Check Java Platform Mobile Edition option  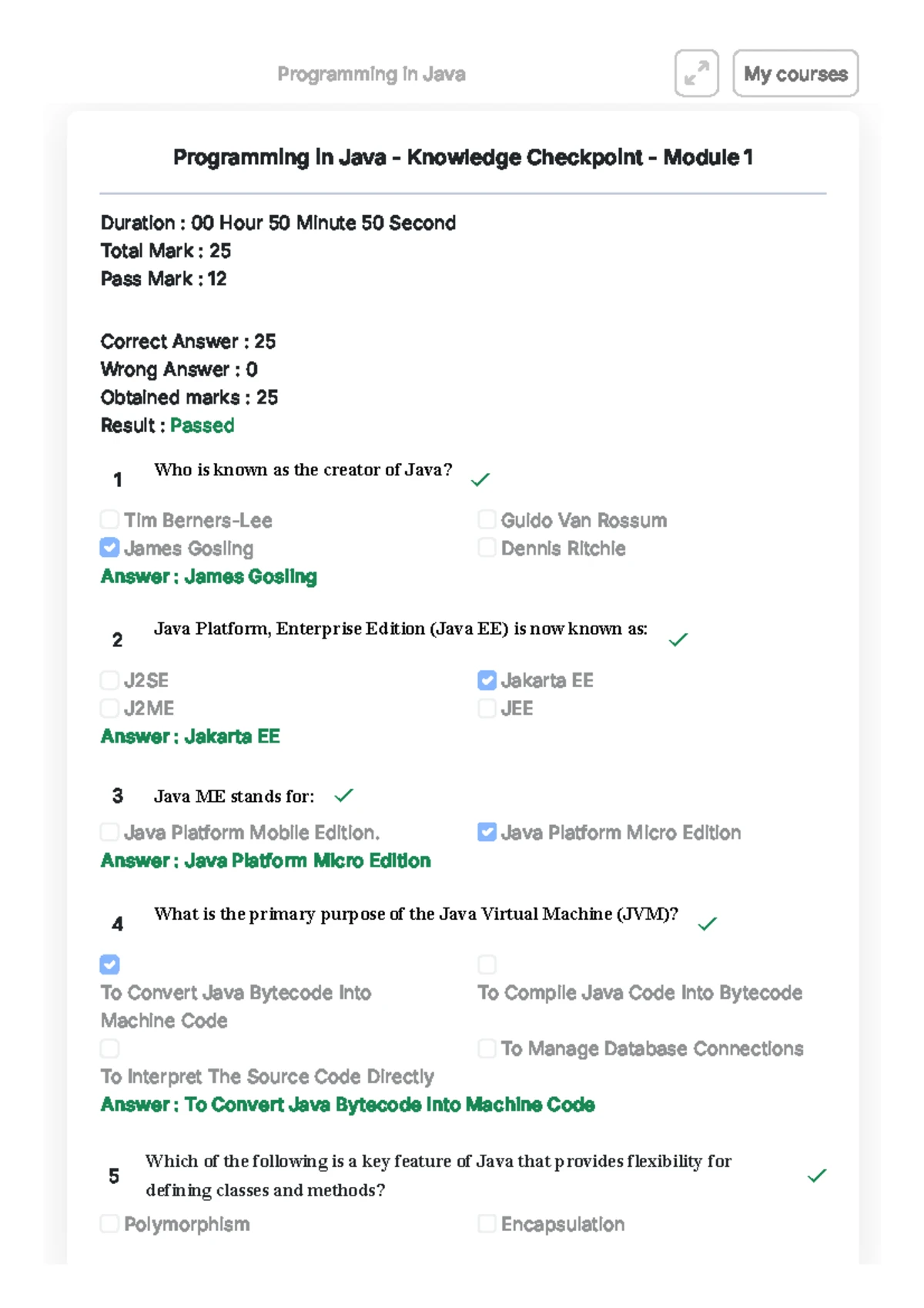[109, 832]
